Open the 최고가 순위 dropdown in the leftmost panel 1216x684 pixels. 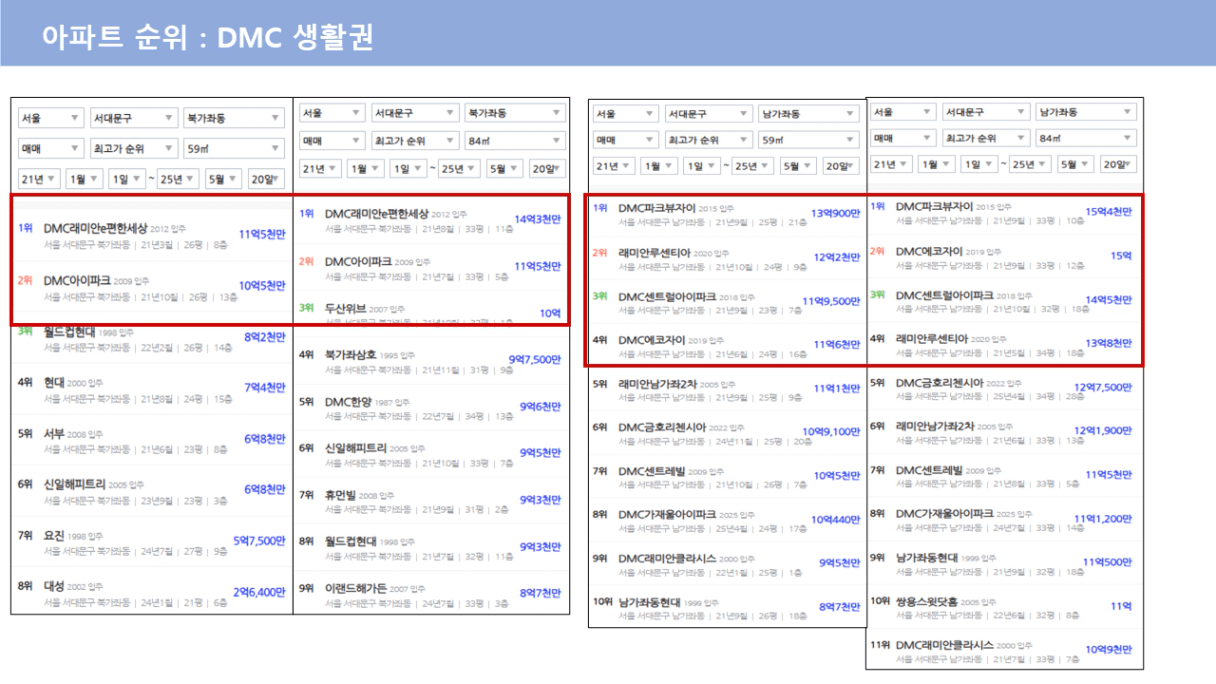(x=132, y=148)
